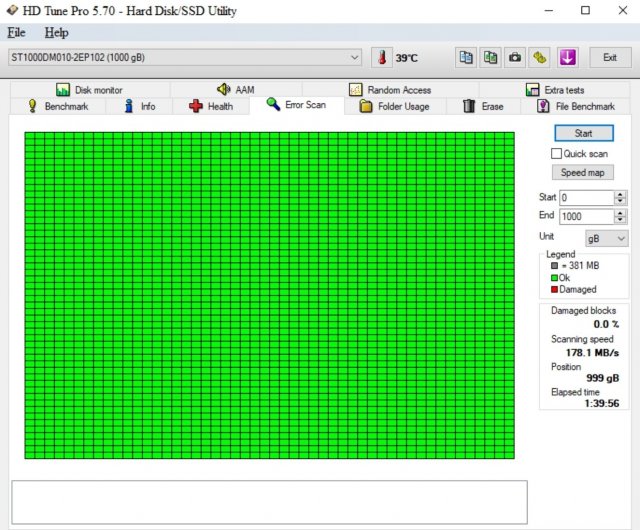Image resolution: width=640 pixels, height=530 pixels.
Task: Click the copy text to clipboard icon
Action: click(x=466, y=57)
